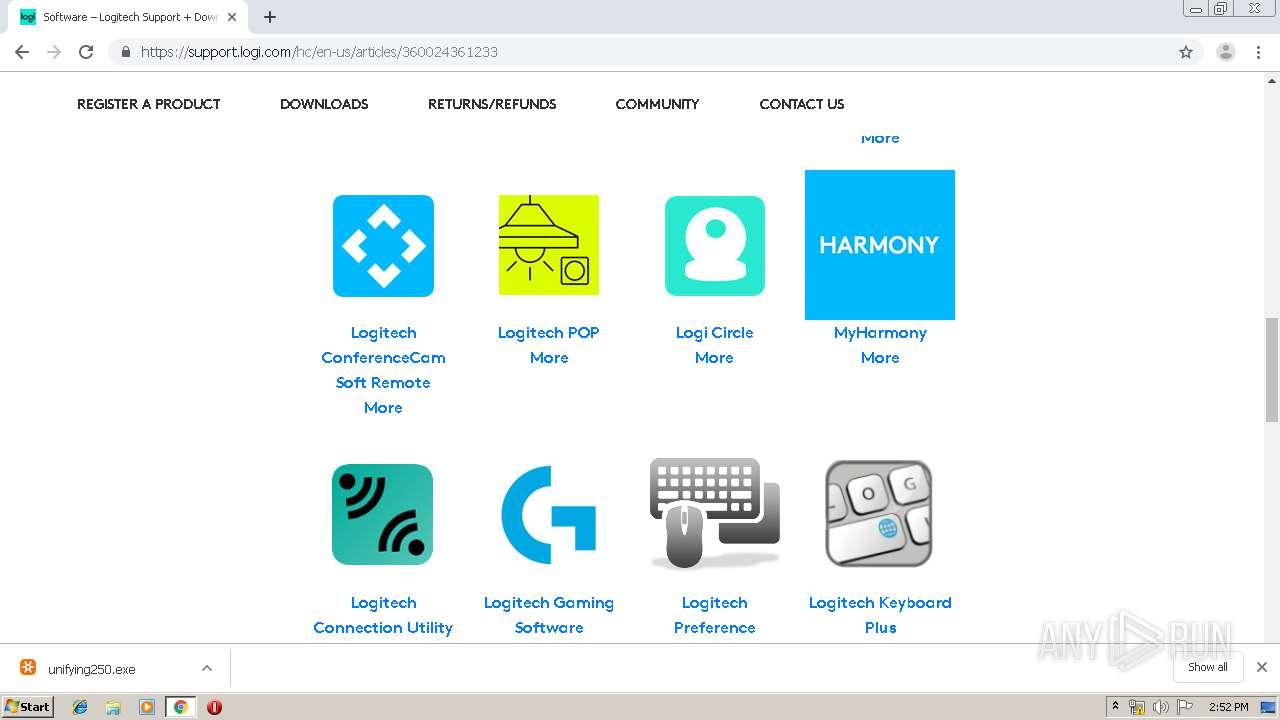The width and height of the screenshot is (1280, 720).
Task: Click the HARMONY blue tile
Action: click(x=880, y=245)
